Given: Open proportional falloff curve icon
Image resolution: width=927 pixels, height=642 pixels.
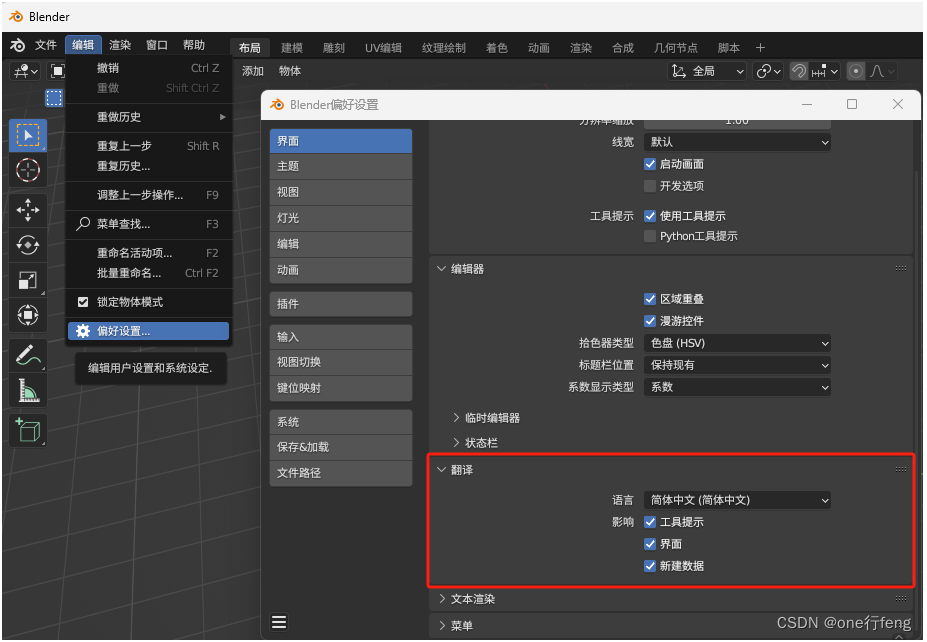Looking at the screenshot, I should (883, 72).
